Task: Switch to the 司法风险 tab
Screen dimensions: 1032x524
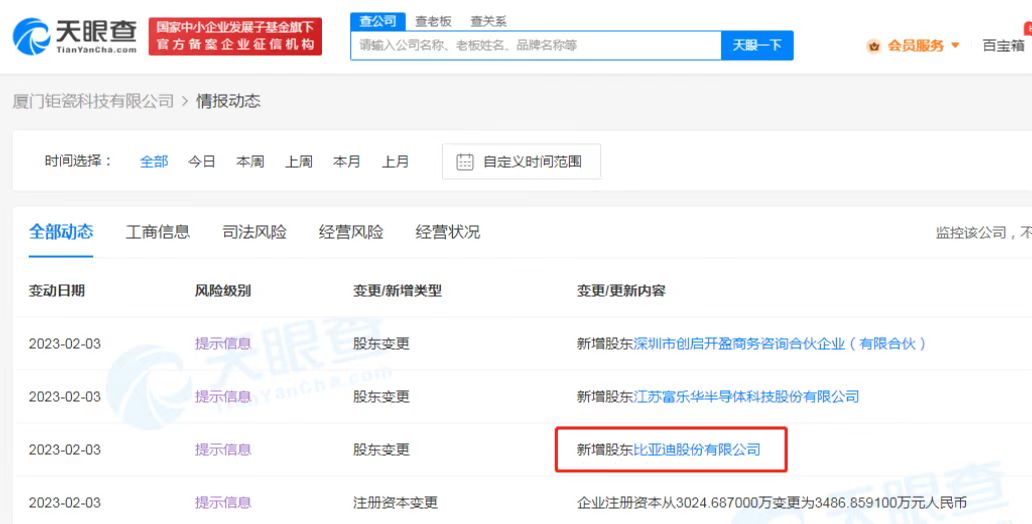Action: 254,232
